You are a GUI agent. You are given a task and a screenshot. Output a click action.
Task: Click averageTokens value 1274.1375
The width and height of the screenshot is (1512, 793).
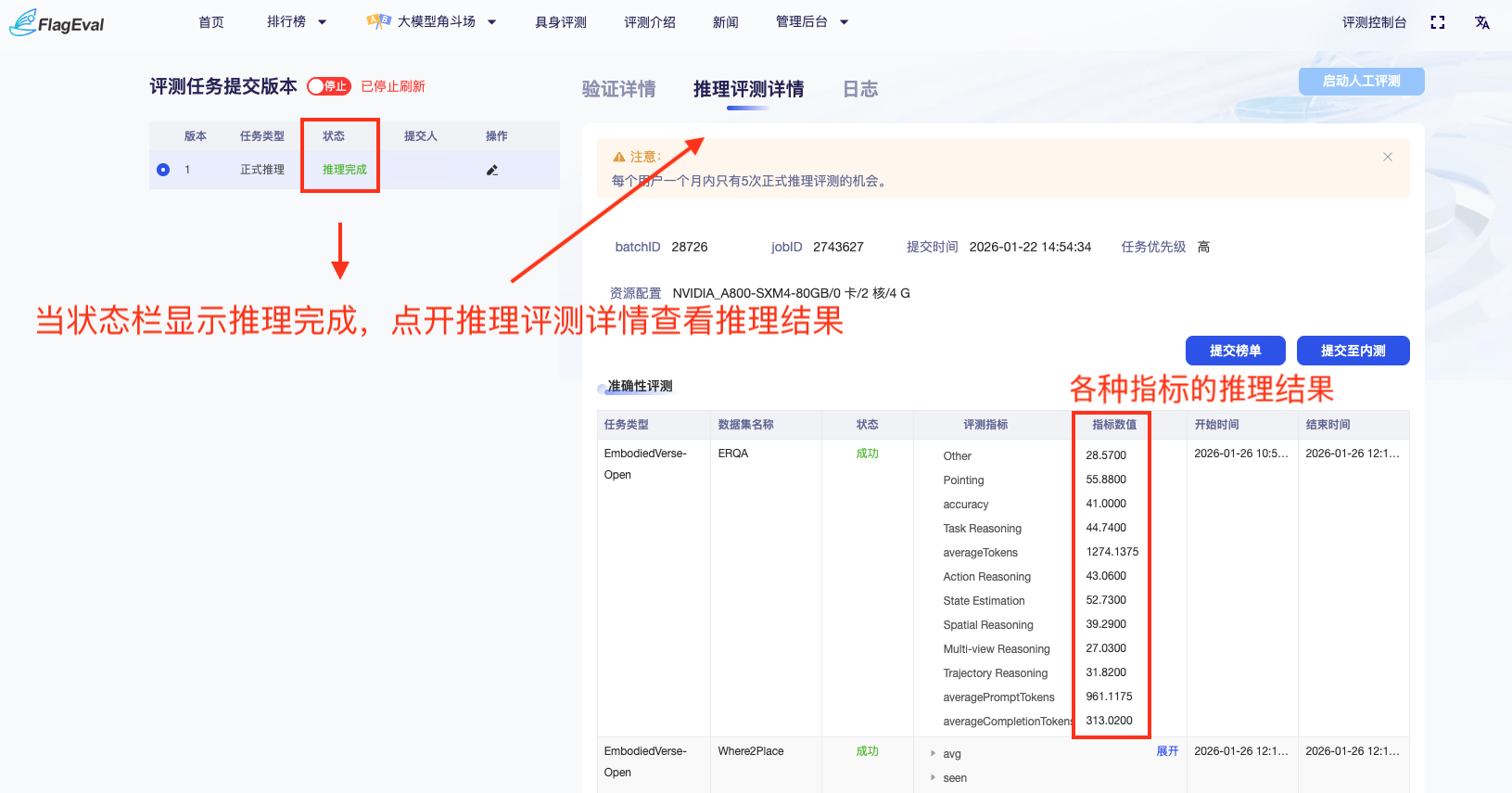1112,552
